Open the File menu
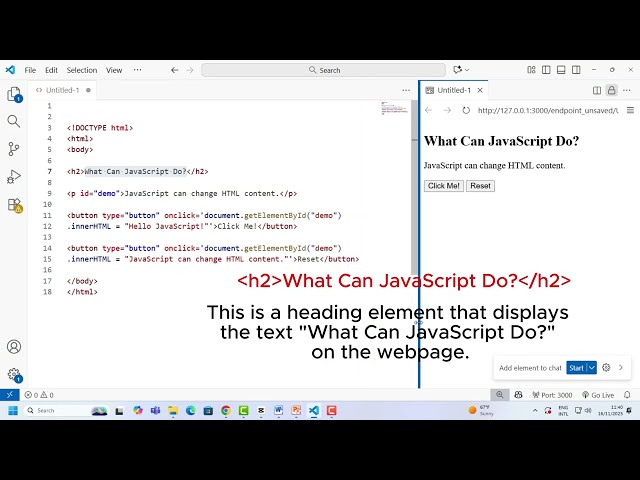The image size is (640, 480). coord(30,70)
